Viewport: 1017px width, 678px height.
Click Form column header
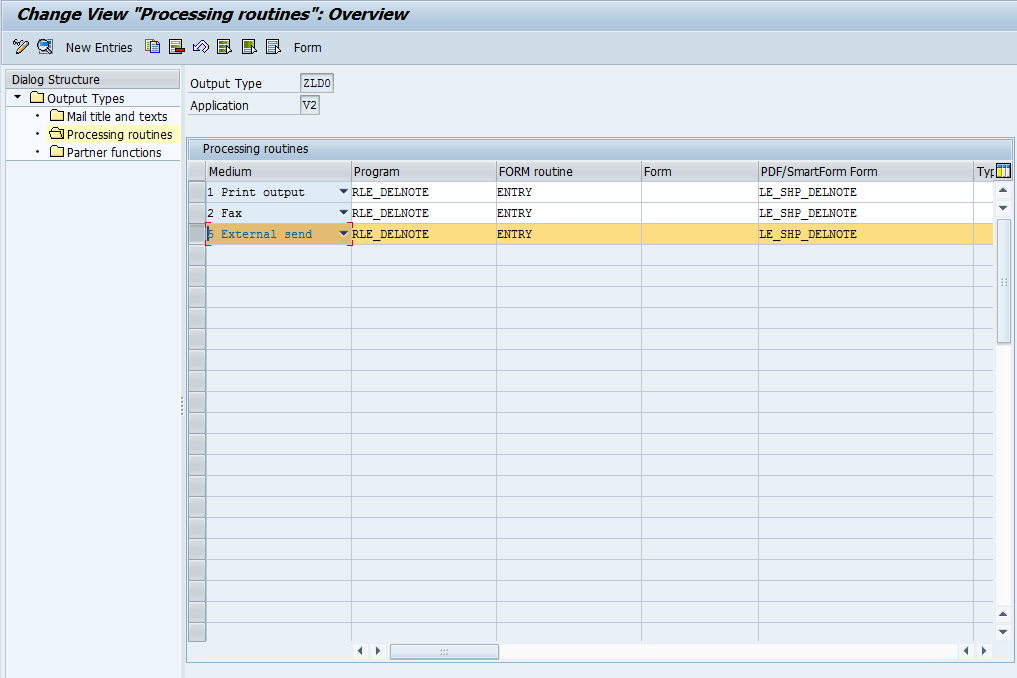point(700,171)
